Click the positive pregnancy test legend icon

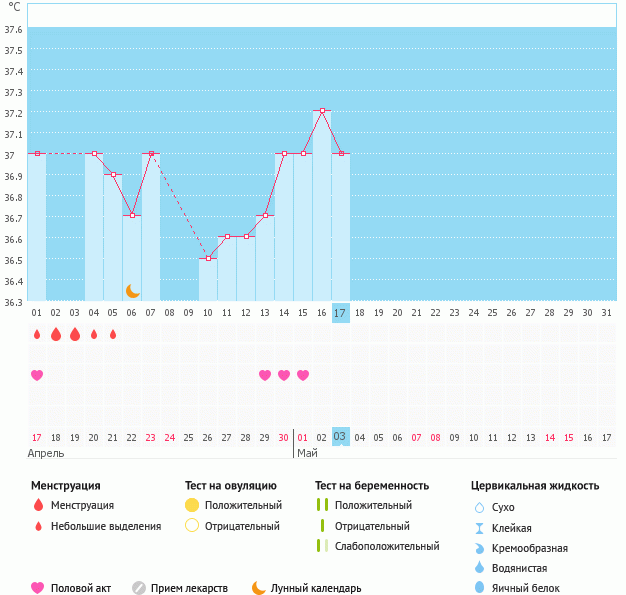(x=322, y=505)
